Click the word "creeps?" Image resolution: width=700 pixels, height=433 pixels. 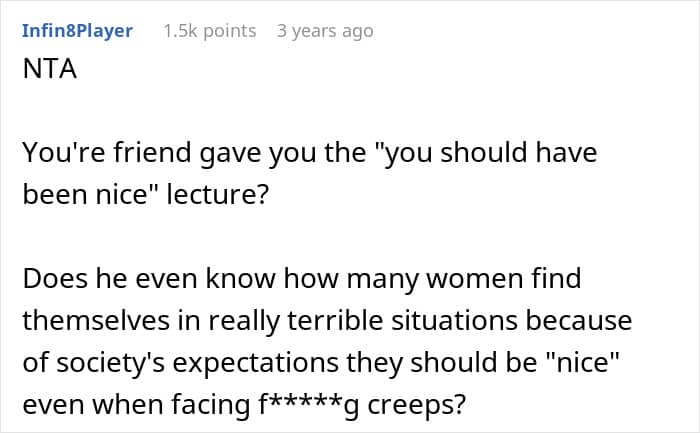coord(417,405)
